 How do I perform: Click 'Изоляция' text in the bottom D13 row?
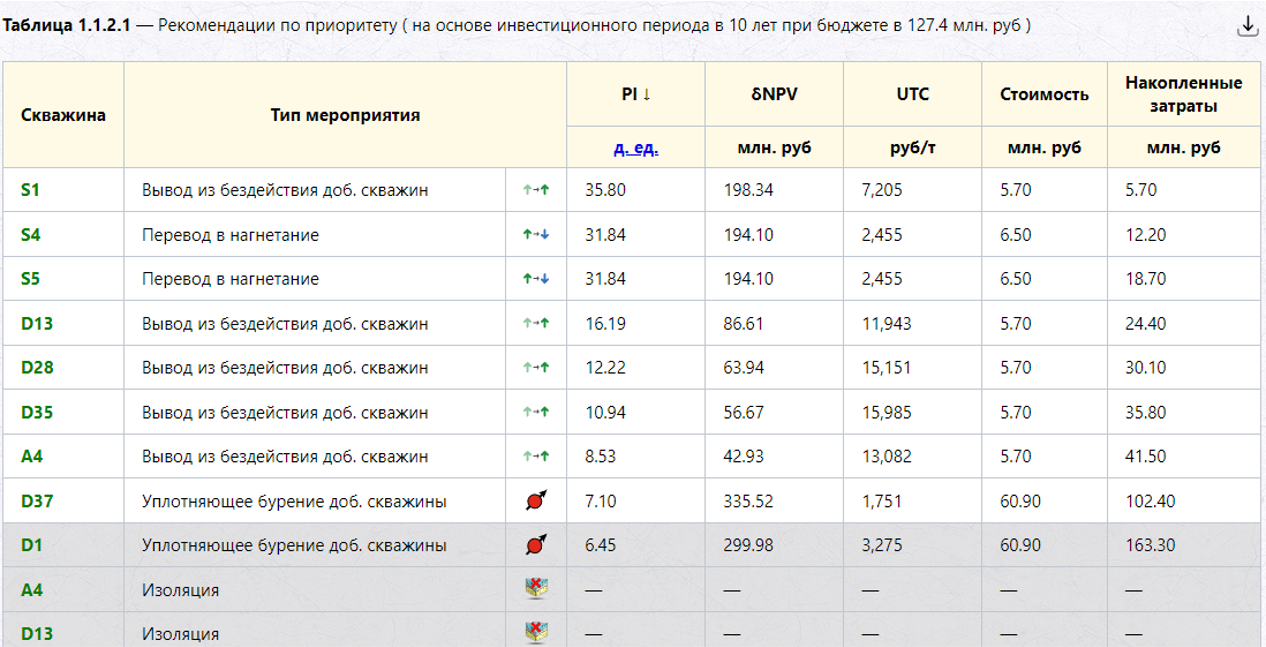coord(180,634)
